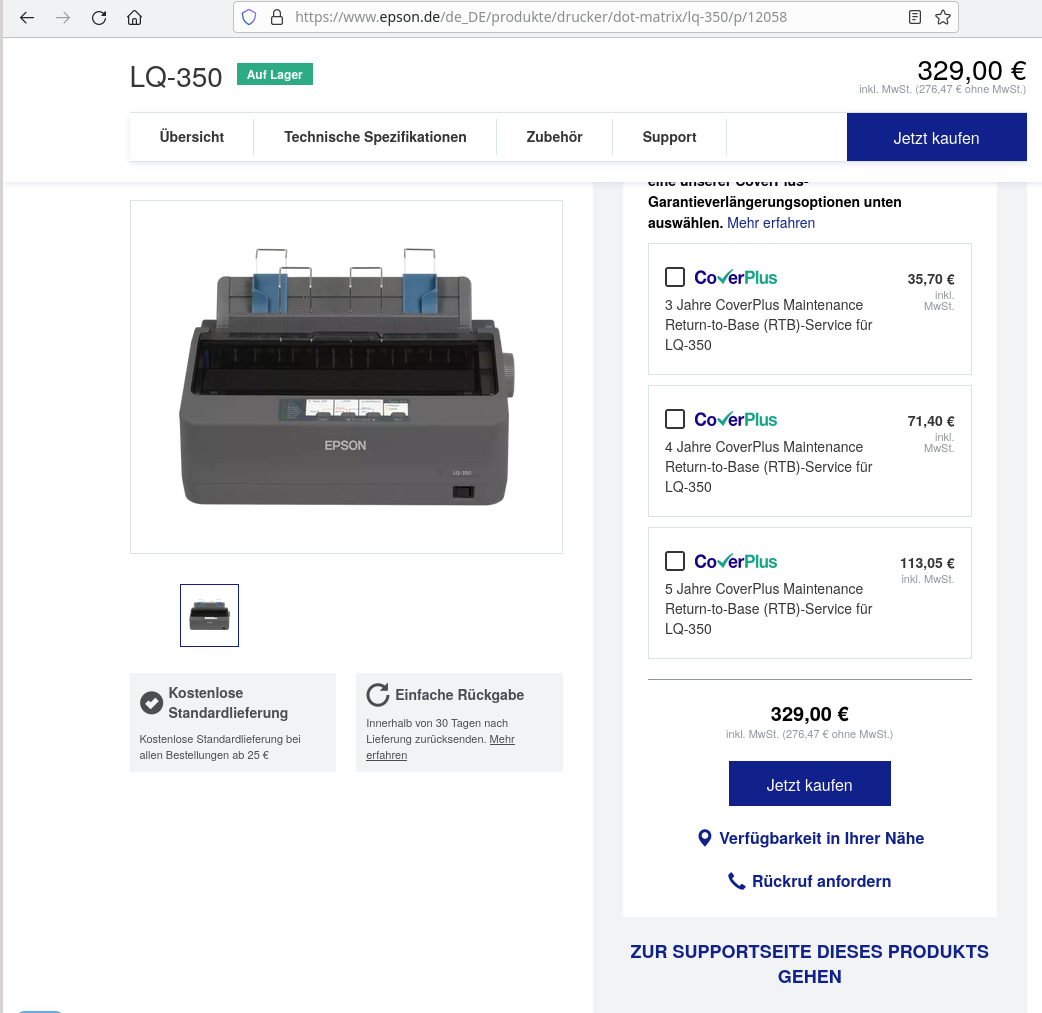1042x1013 pixels.
Task: Click the 113,05 € CoverPlus price
Action: [x=927, y=563]
